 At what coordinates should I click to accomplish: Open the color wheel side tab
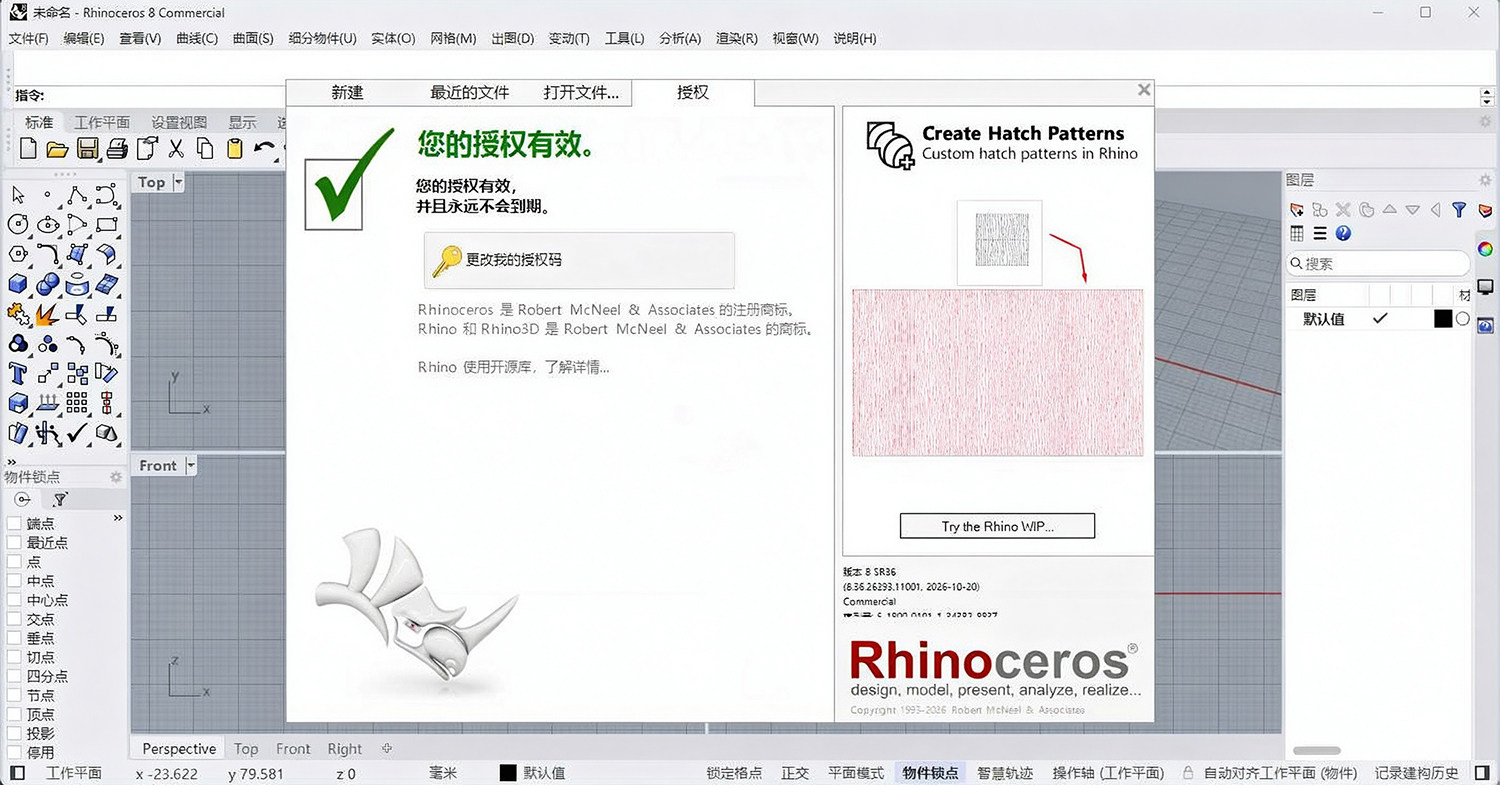(1486, 249)
